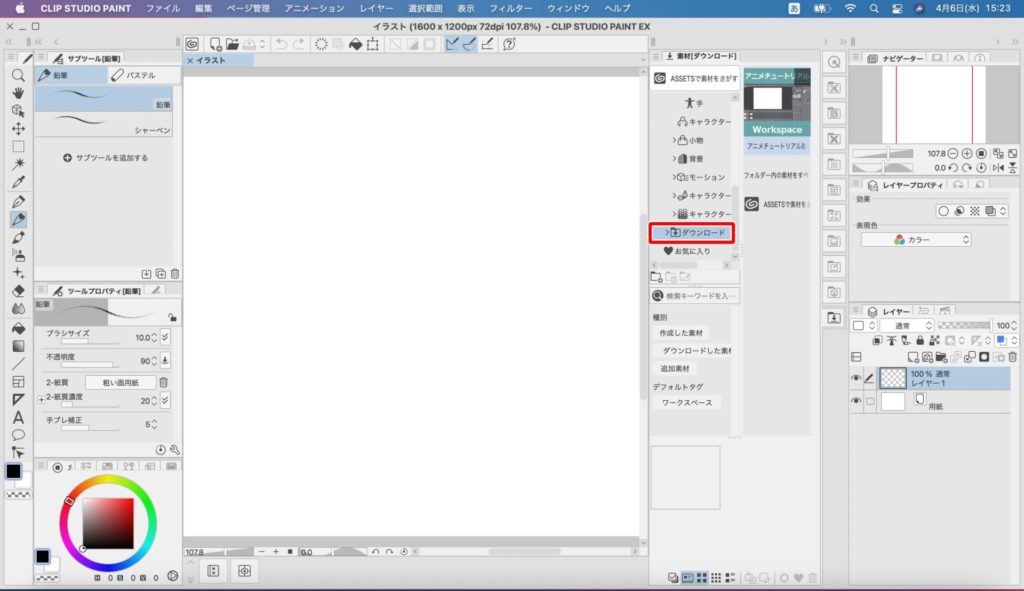Toggle visibility of the 用紙 paper layer
Image resolution: width=1024 pixels, height=591 pixels.
click(x=856, y=401)
